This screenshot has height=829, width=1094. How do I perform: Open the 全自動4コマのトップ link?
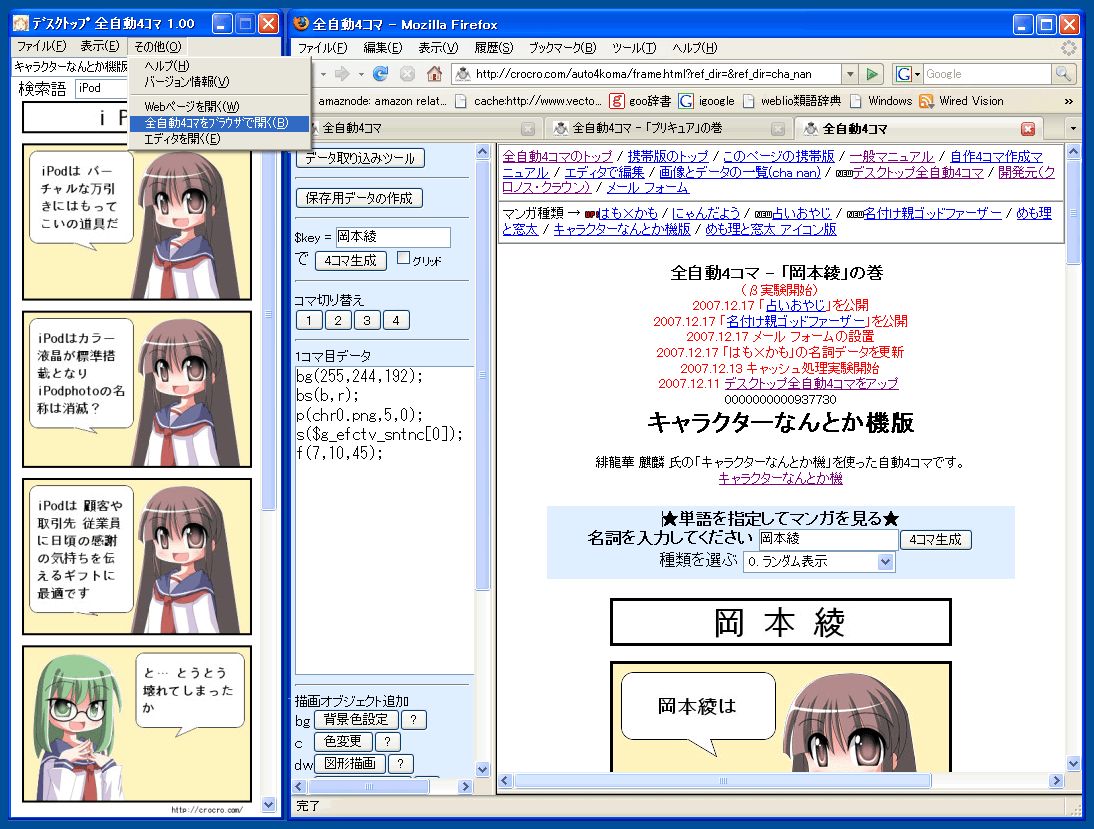click(x=557, y=156)
